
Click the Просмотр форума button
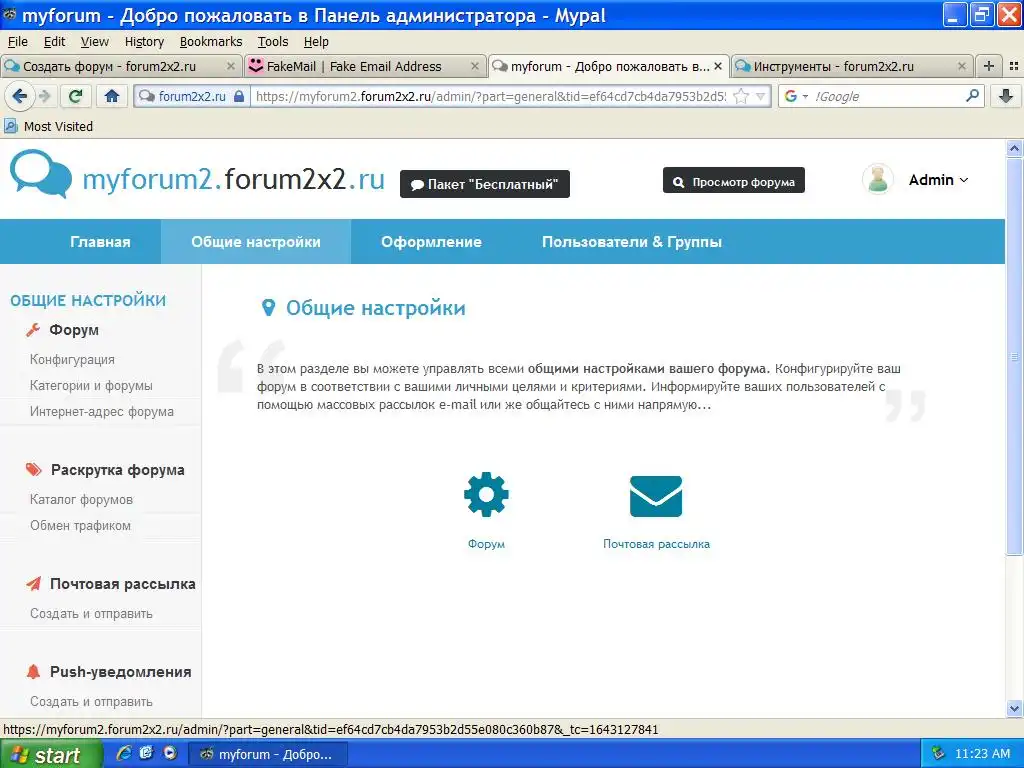pos(733,181)
